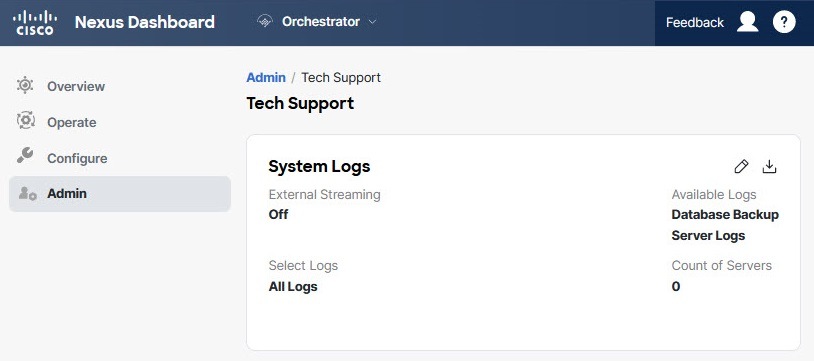This screenshot has width=814, height=361.
Task: Download system logs using the download icon
Action: 769,167
